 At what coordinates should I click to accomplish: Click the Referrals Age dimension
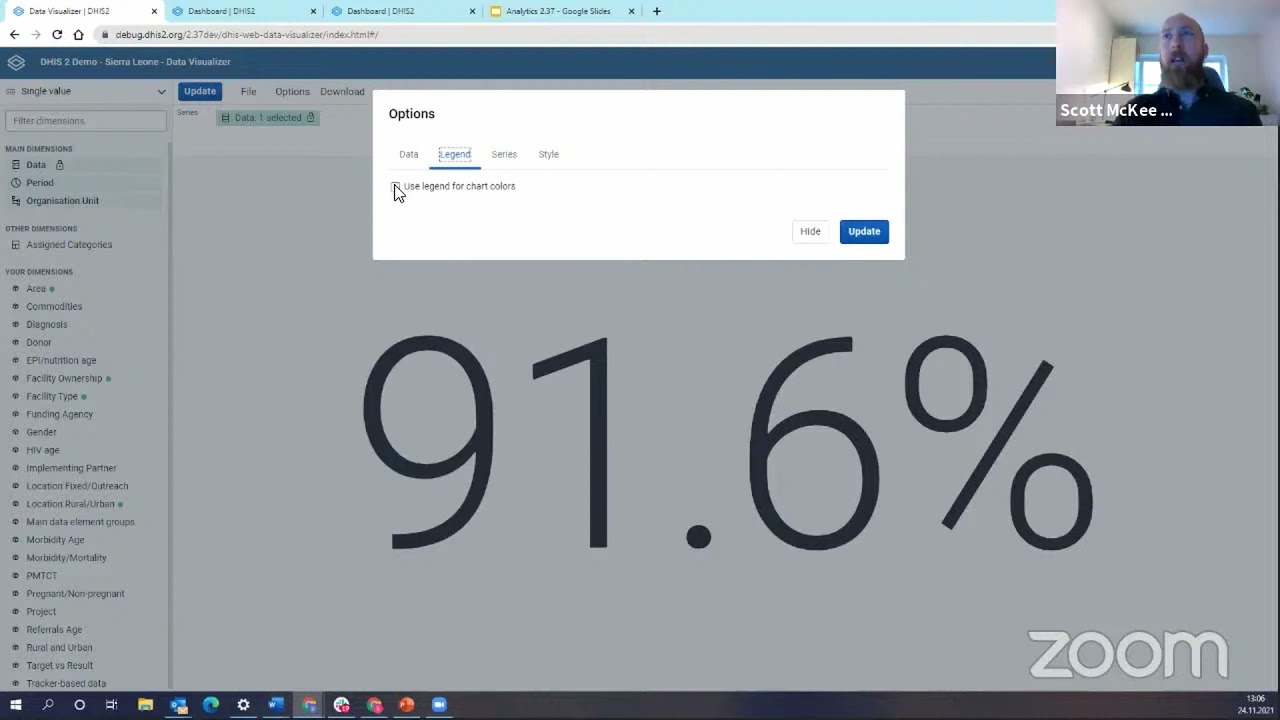point(54,630)
